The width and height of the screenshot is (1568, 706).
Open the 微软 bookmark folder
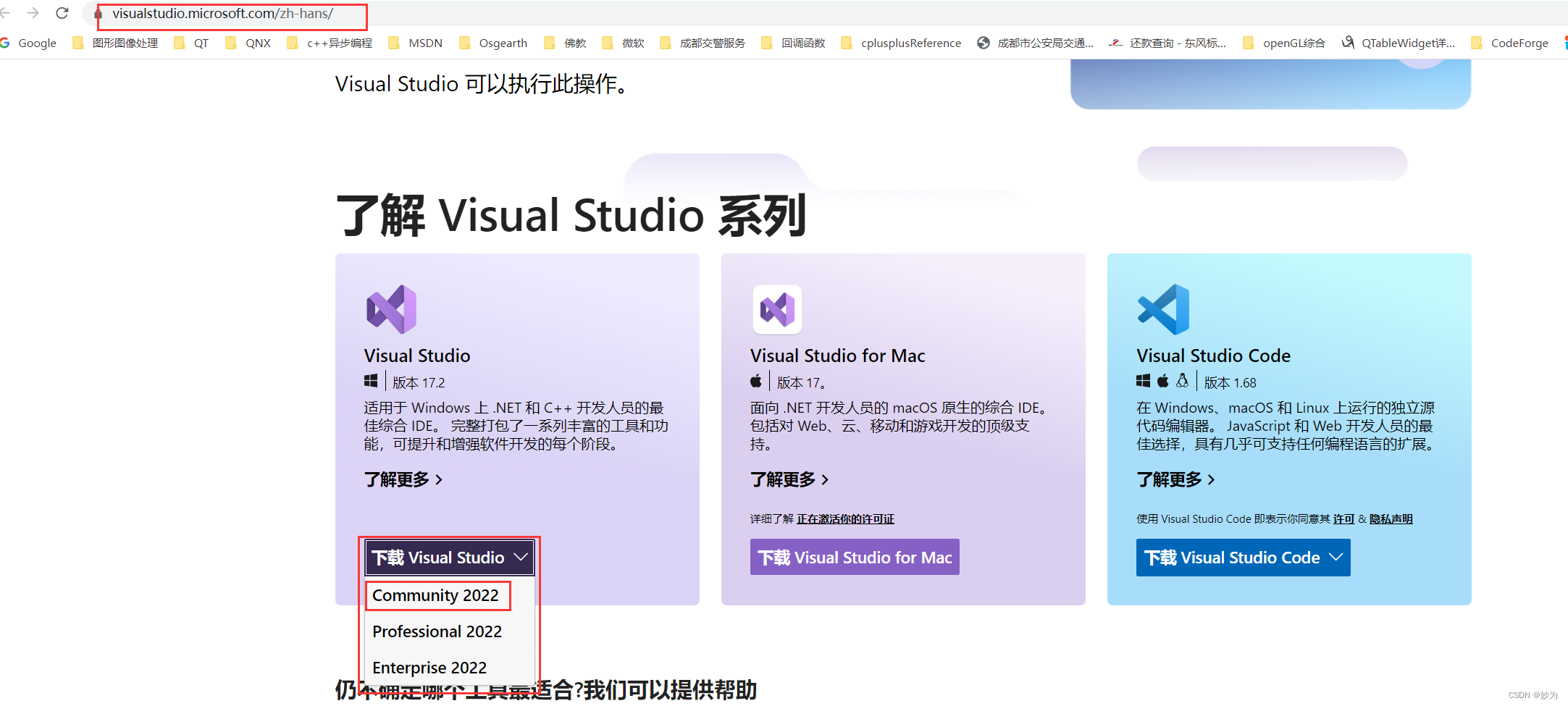point(623,43)
